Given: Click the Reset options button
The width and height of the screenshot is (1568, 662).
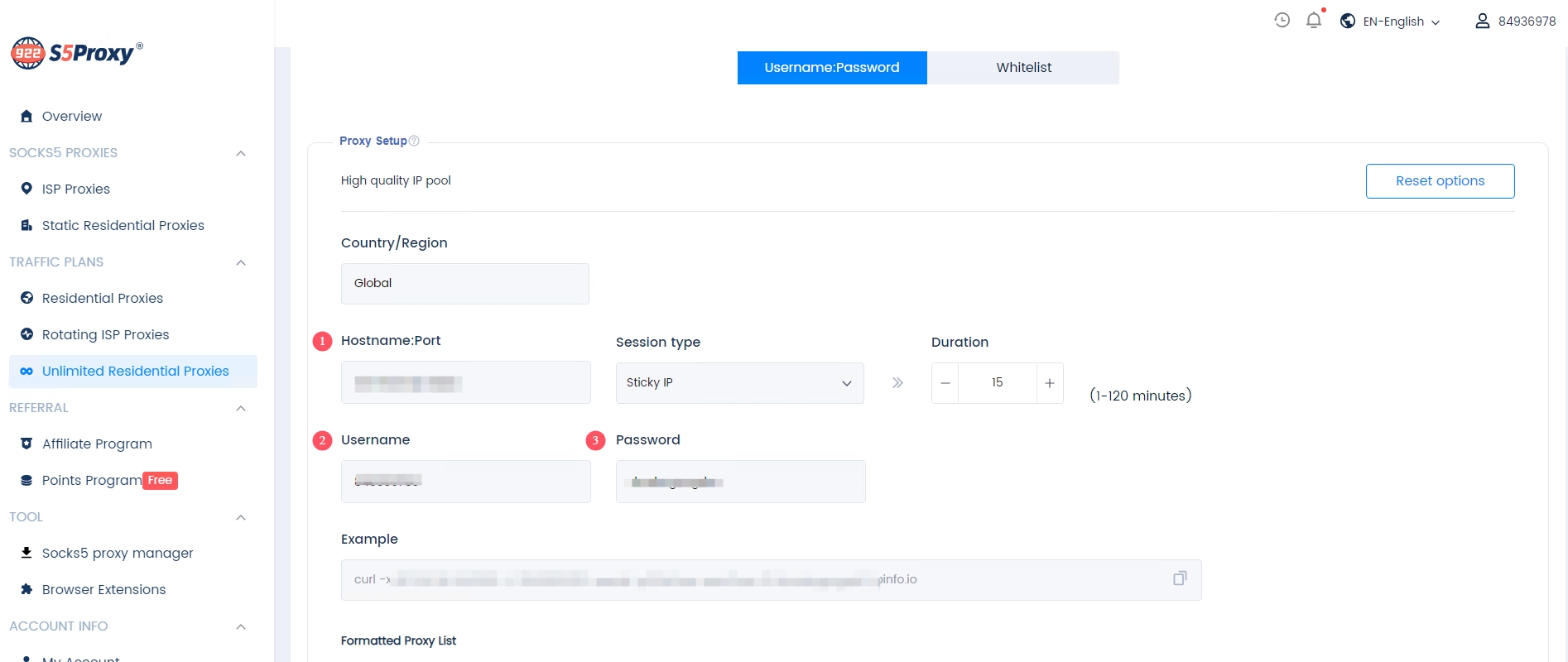Looking at the screenshot, I should click(x=1440, y=181).
